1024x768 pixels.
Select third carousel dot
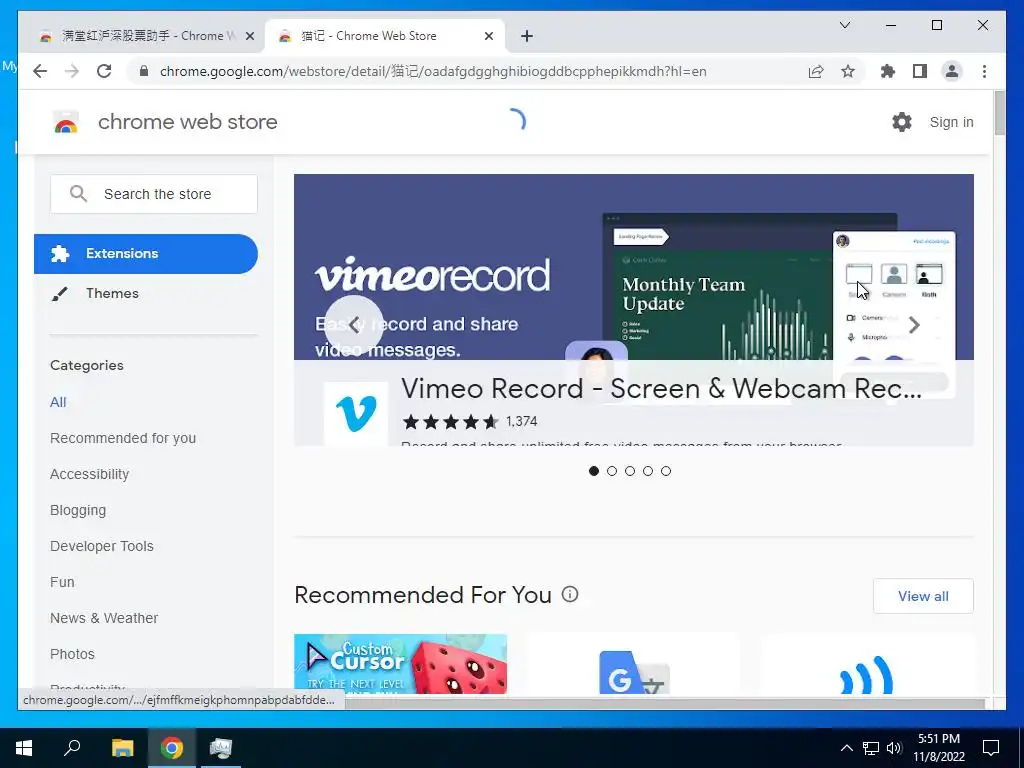point(630,471)
